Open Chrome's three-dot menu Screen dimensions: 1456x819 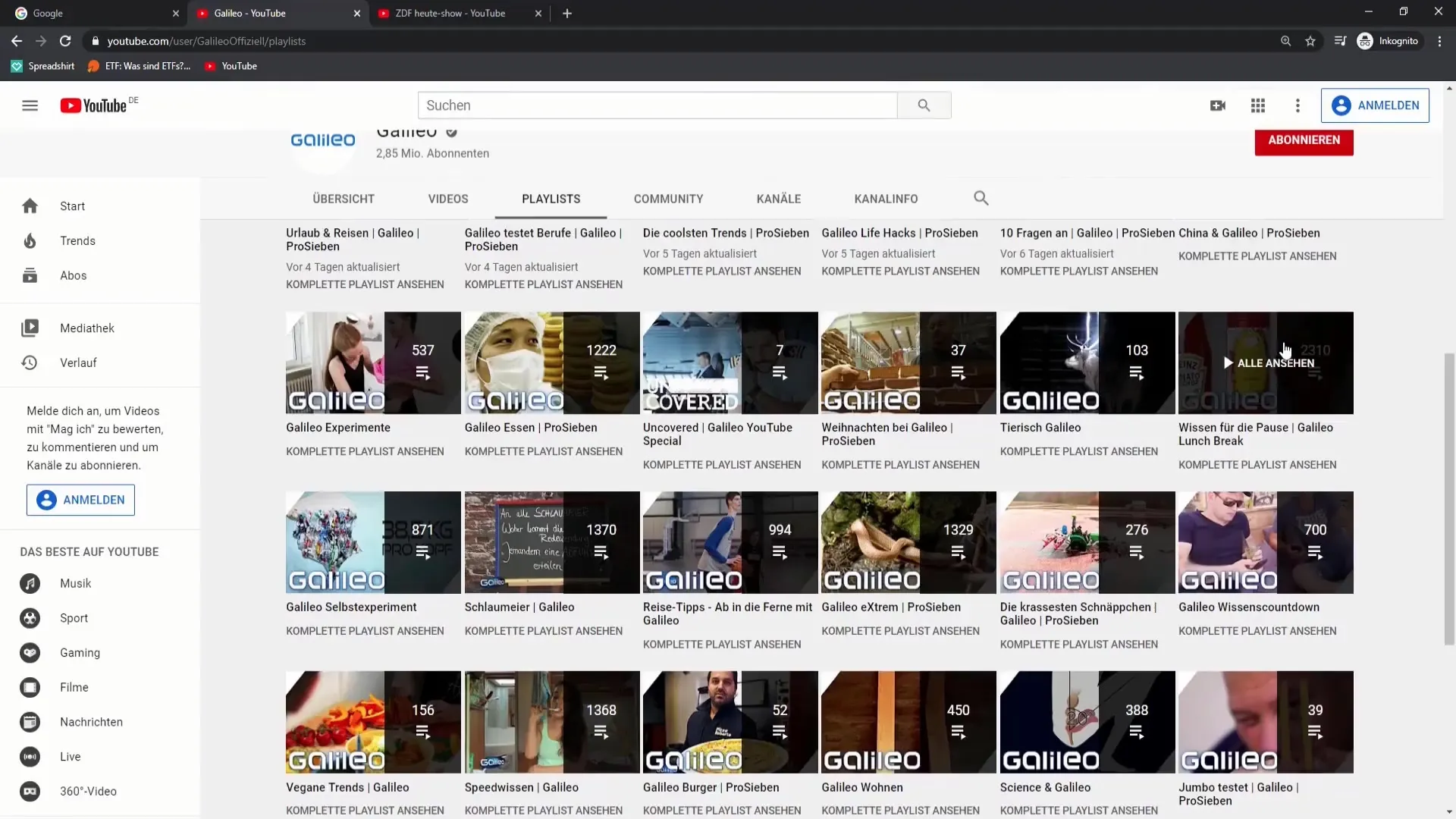click(x=1439, y=41)
